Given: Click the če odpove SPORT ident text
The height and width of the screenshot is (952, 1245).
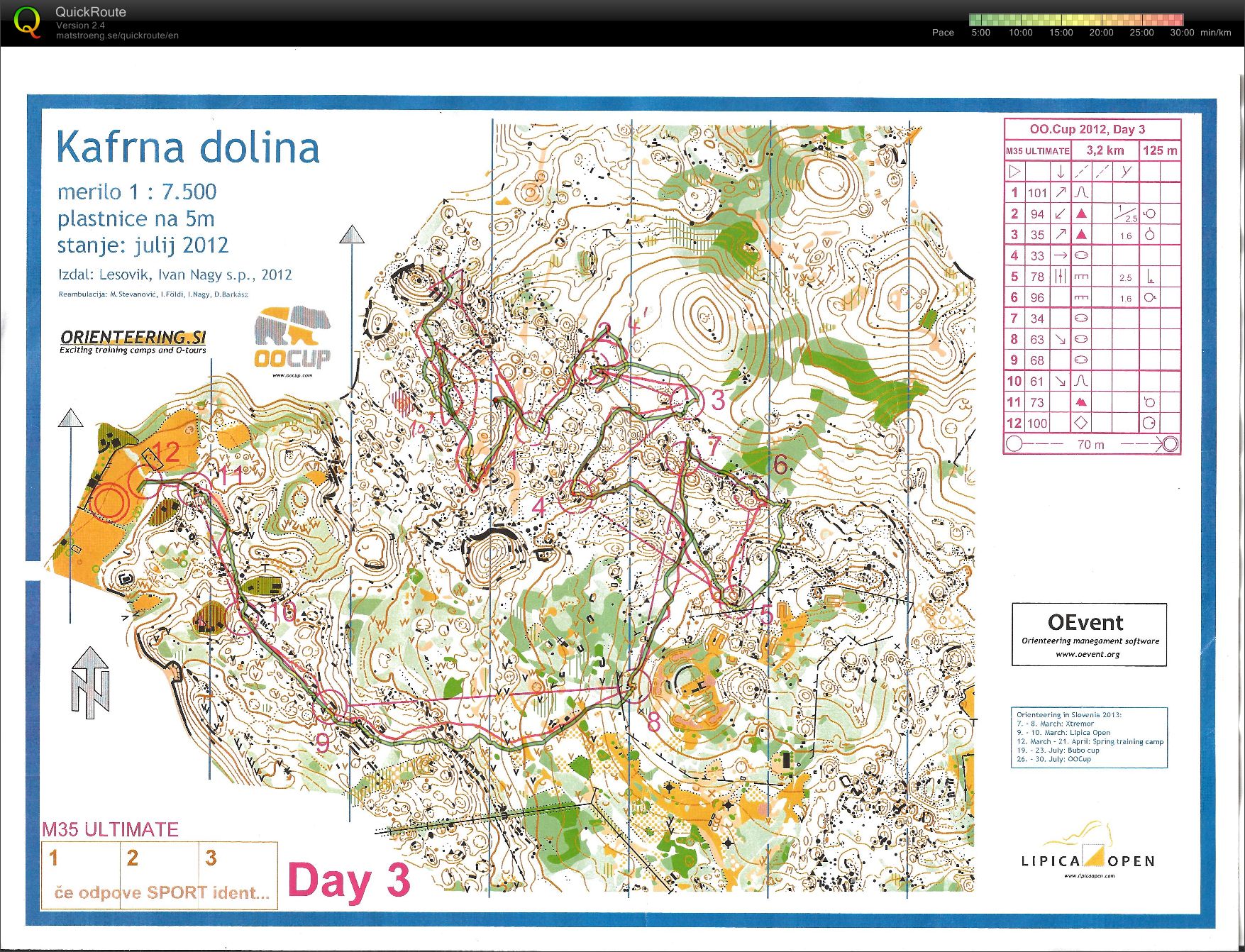Looking at the screenshot, I should [162, 892].
